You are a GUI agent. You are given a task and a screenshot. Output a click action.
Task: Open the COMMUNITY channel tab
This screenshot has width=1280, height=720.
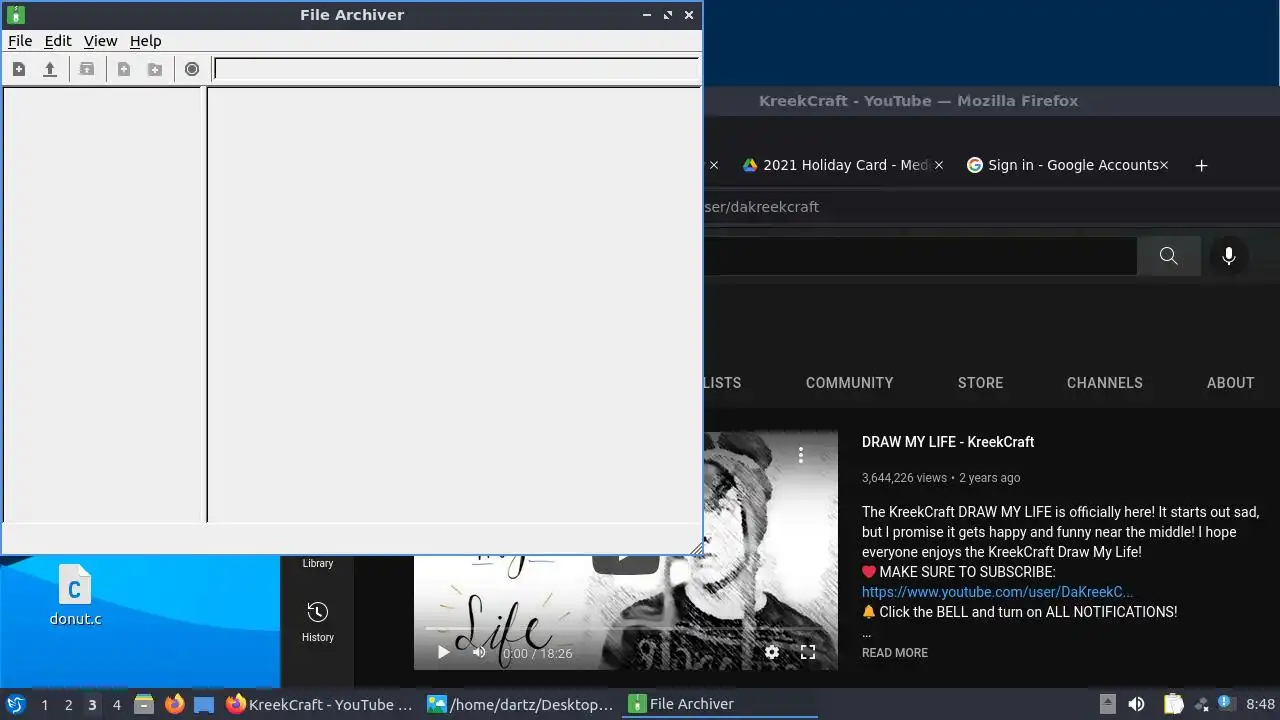[x=850, y=383]
